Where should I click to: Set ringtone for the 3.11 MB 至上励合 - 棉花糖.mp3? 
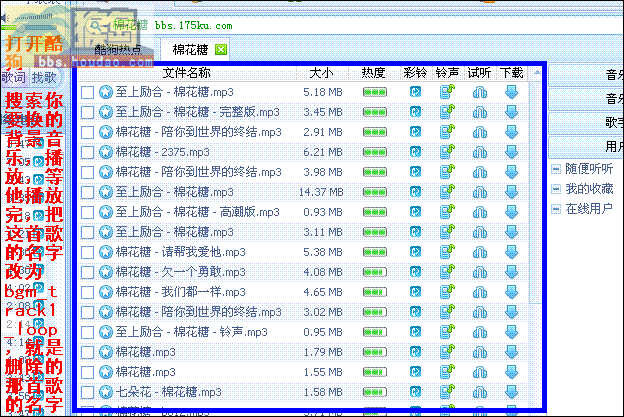coord(447,232)
